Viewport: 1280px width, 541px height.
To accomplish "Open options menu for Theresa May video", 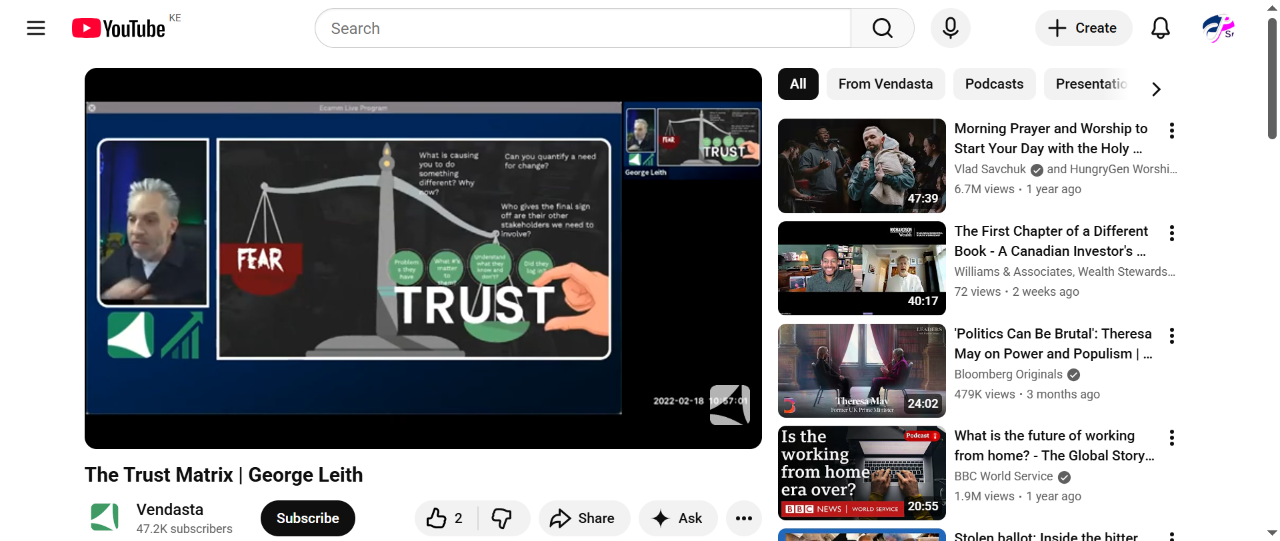I will tap(1172, 336).
